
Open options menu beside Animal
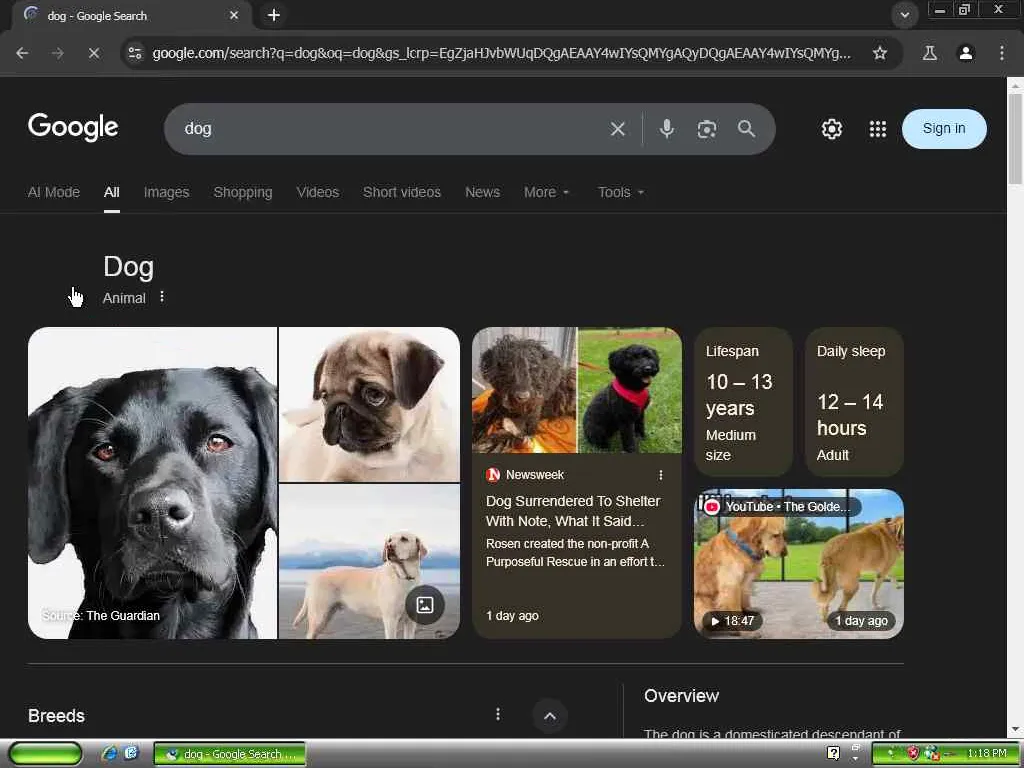coord(162,297)
